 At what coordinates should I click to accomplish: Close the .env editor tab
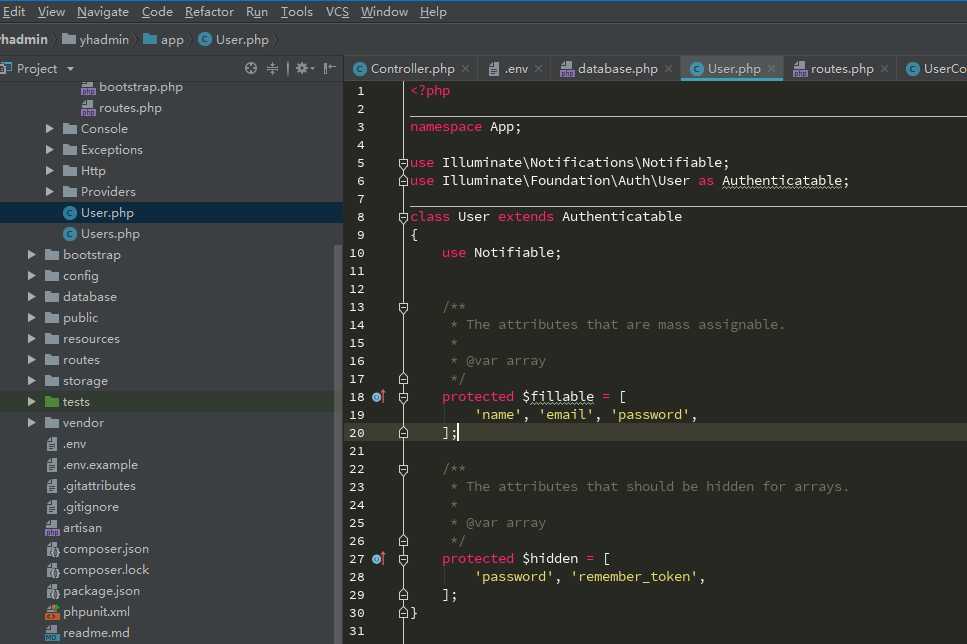[x=538, y=68]
